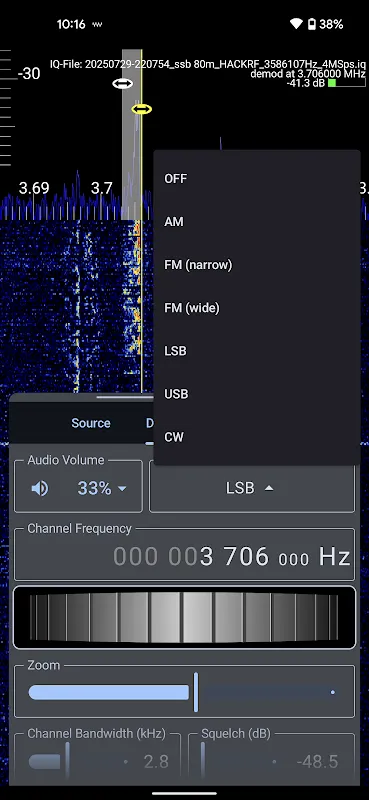Mute audio with the speaker icon

point(39,489)
